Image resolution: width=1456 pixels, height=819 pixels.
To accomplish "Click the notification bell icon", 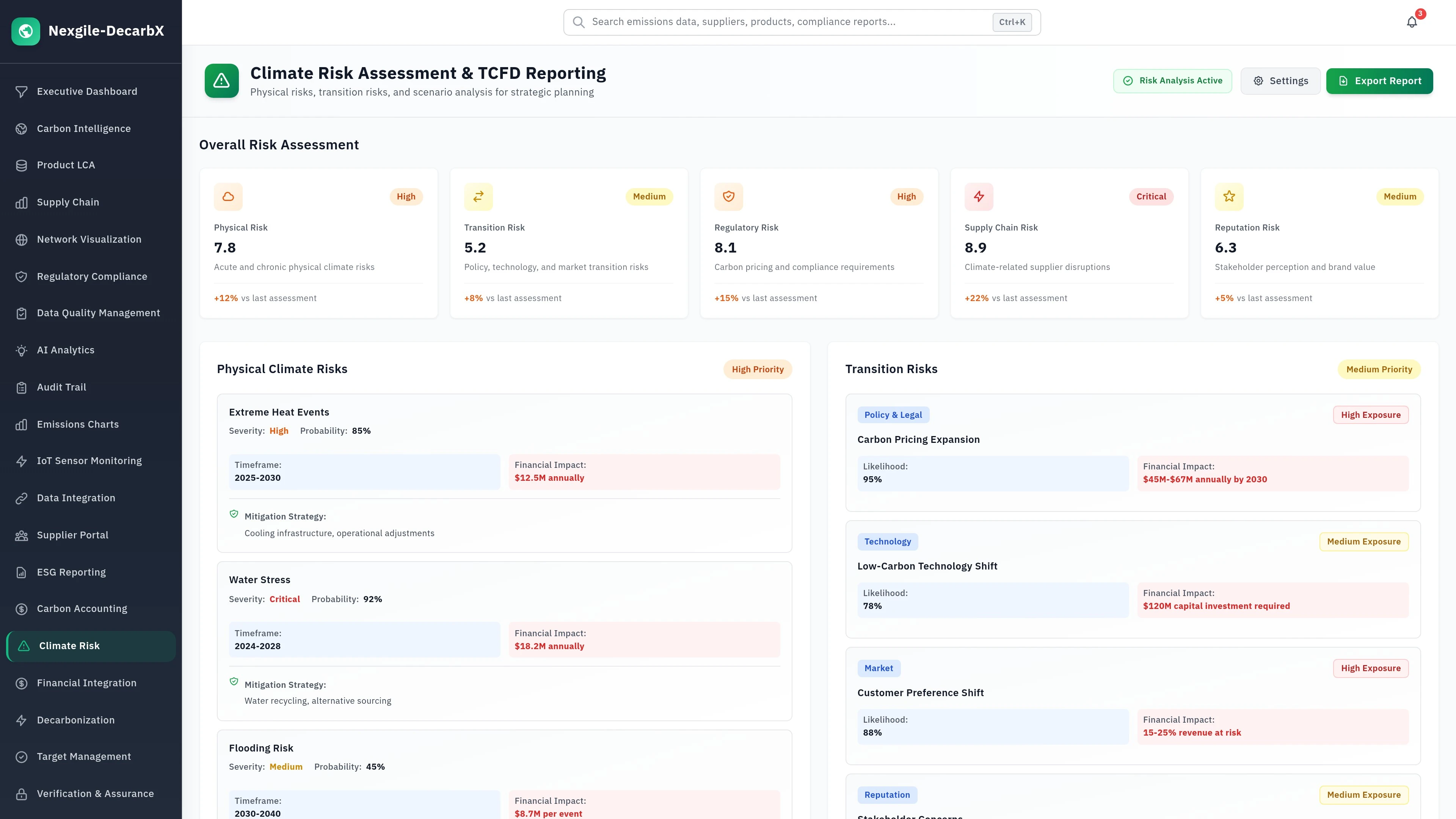I will tap(1411, 22).
